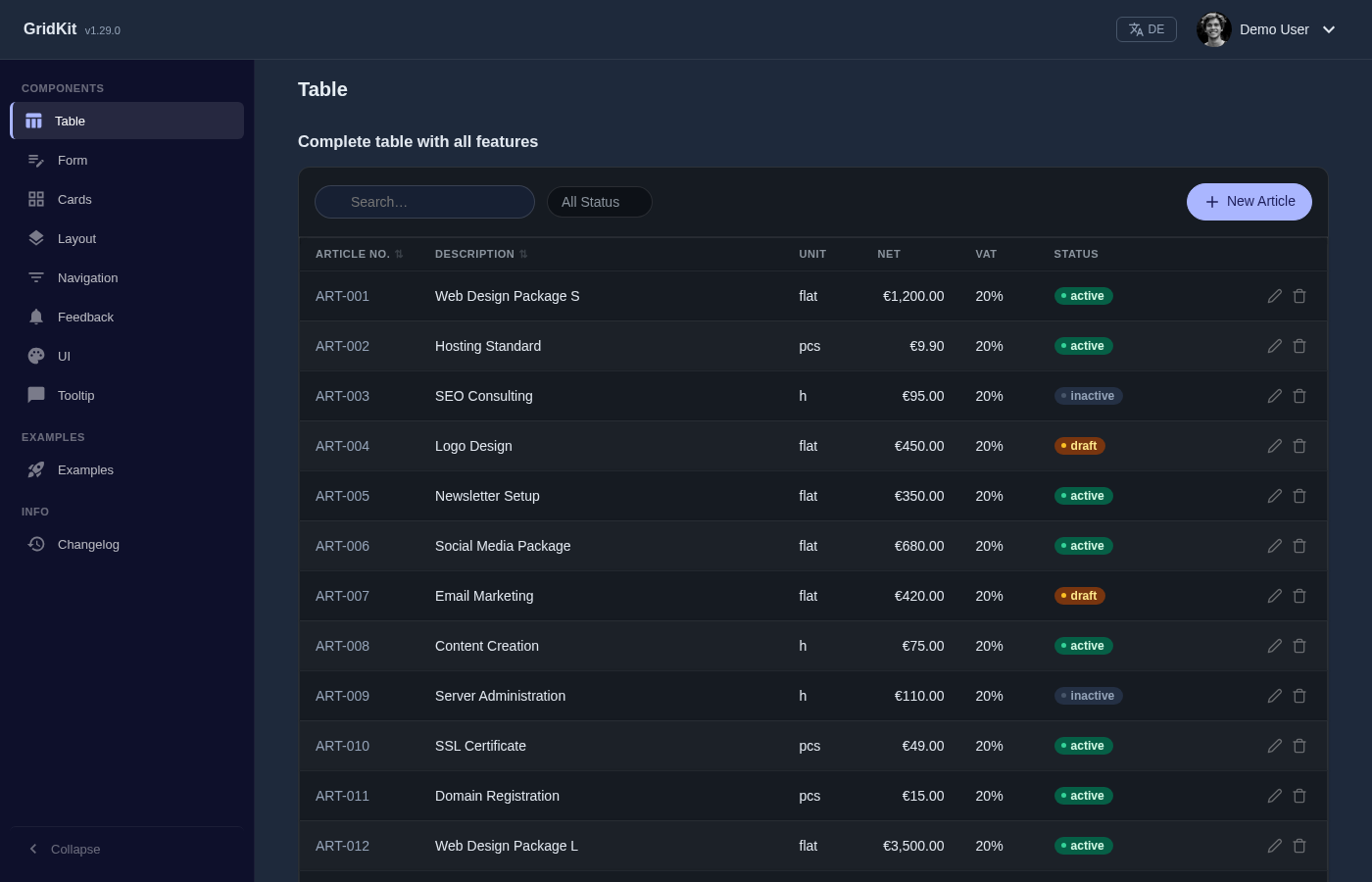Screen dimensions: 1372x882
Task: Go to Examples page
Action: coord(127,469)
